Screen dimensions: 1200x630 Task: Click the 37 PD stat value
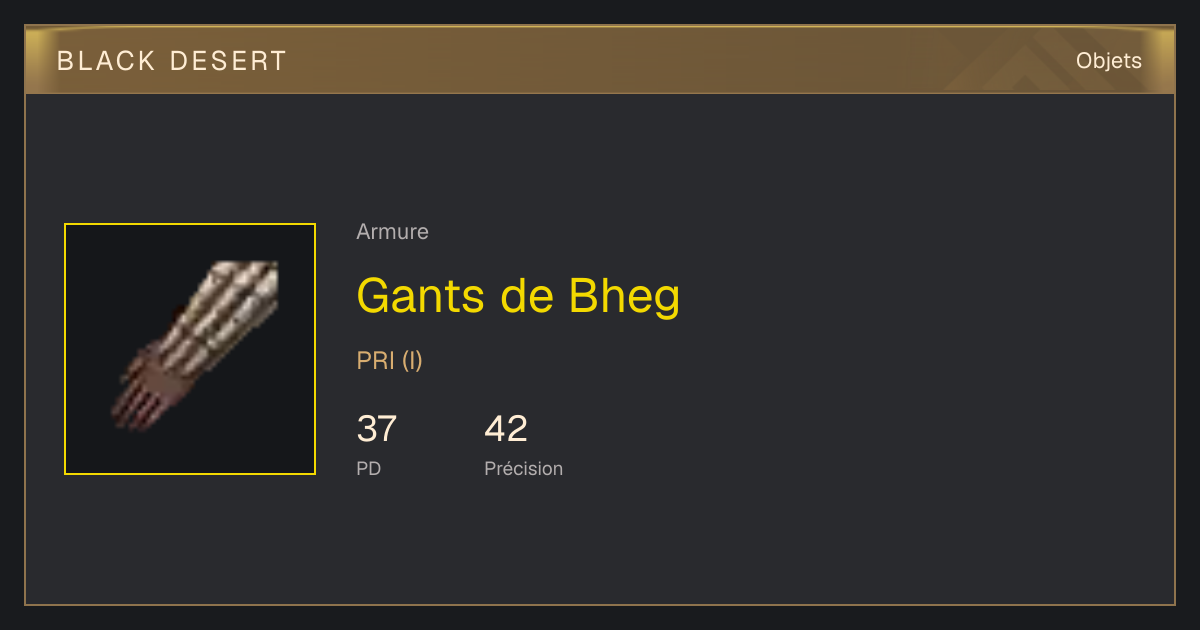tap(377, 429)
